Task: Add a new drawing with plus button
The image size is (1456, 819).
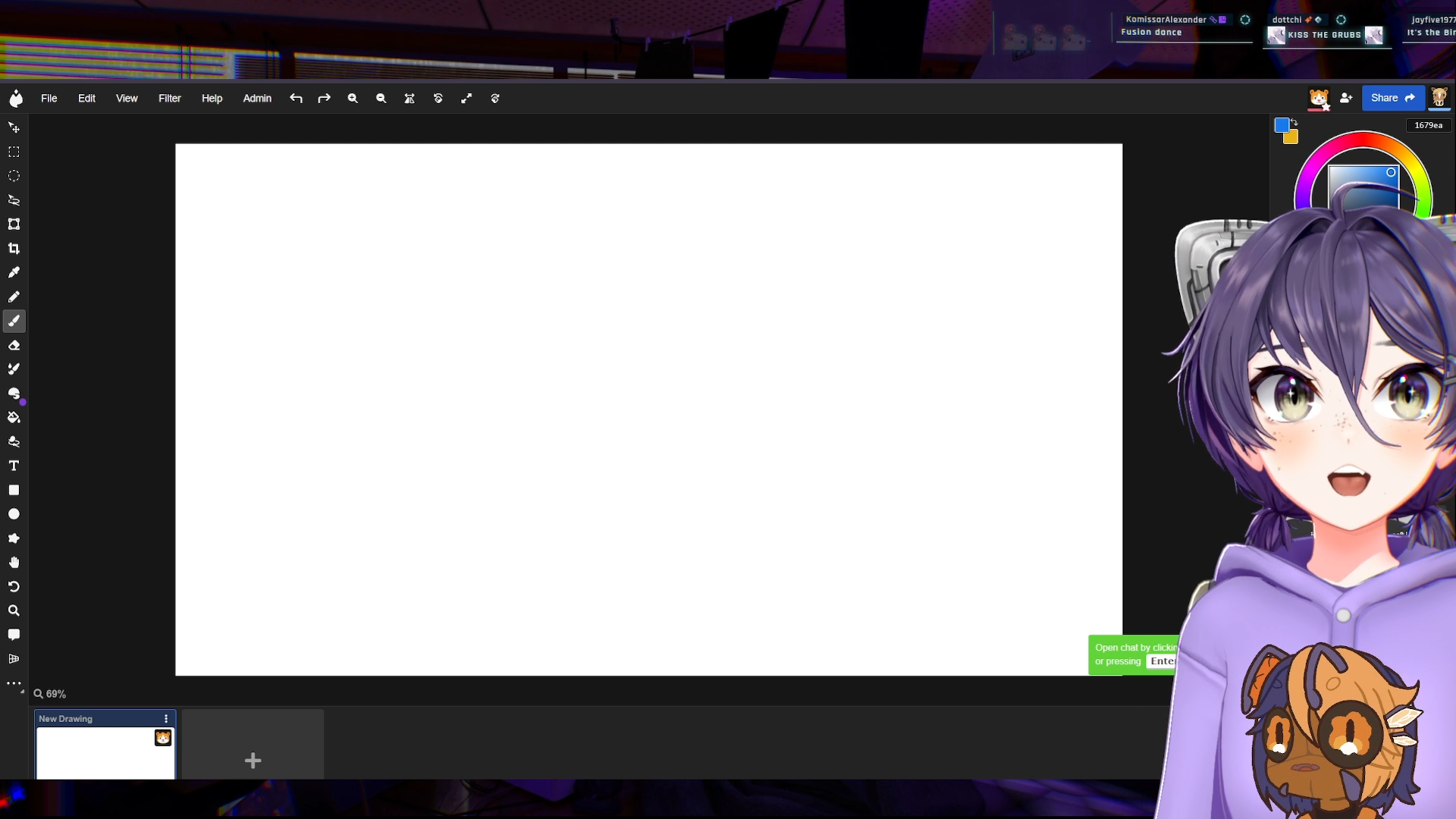Action: click(x=253, y=760)
